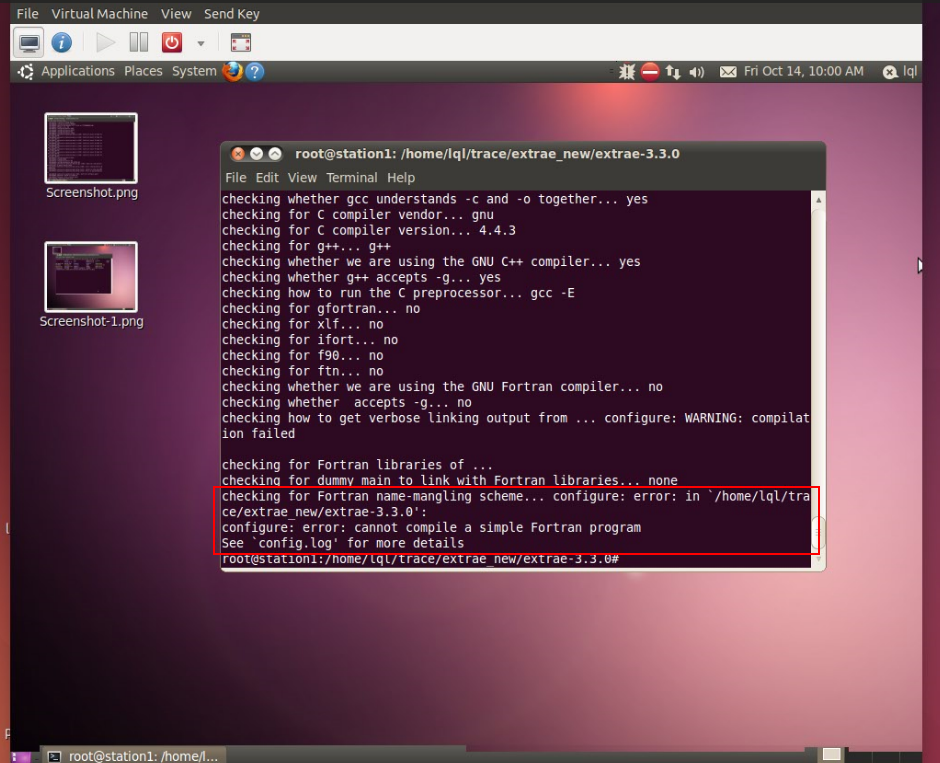Viewport: 940px width, 763px height.
Task: Click 'See `config.log' for more details' line
Action: coord(343,543)
